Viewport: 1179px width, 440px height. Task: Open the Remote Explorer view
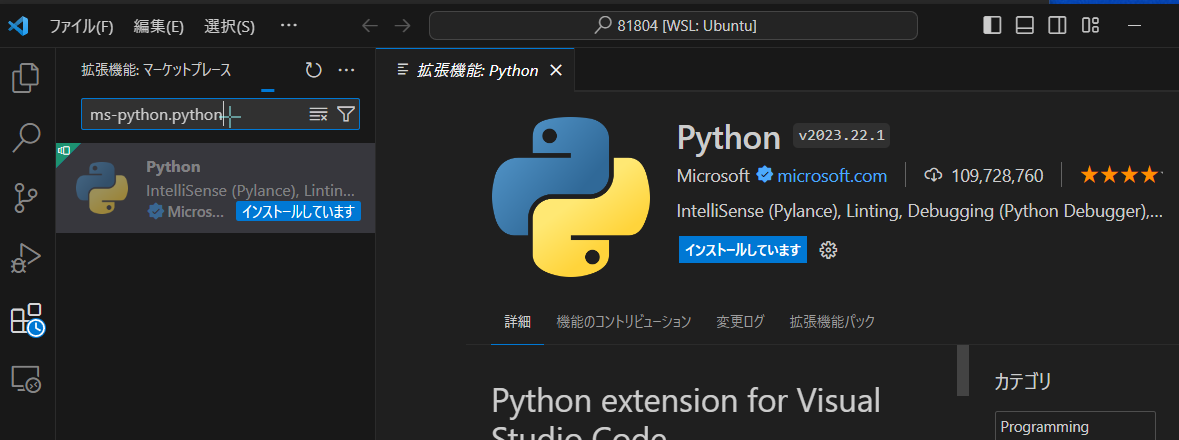click(26, 379)
